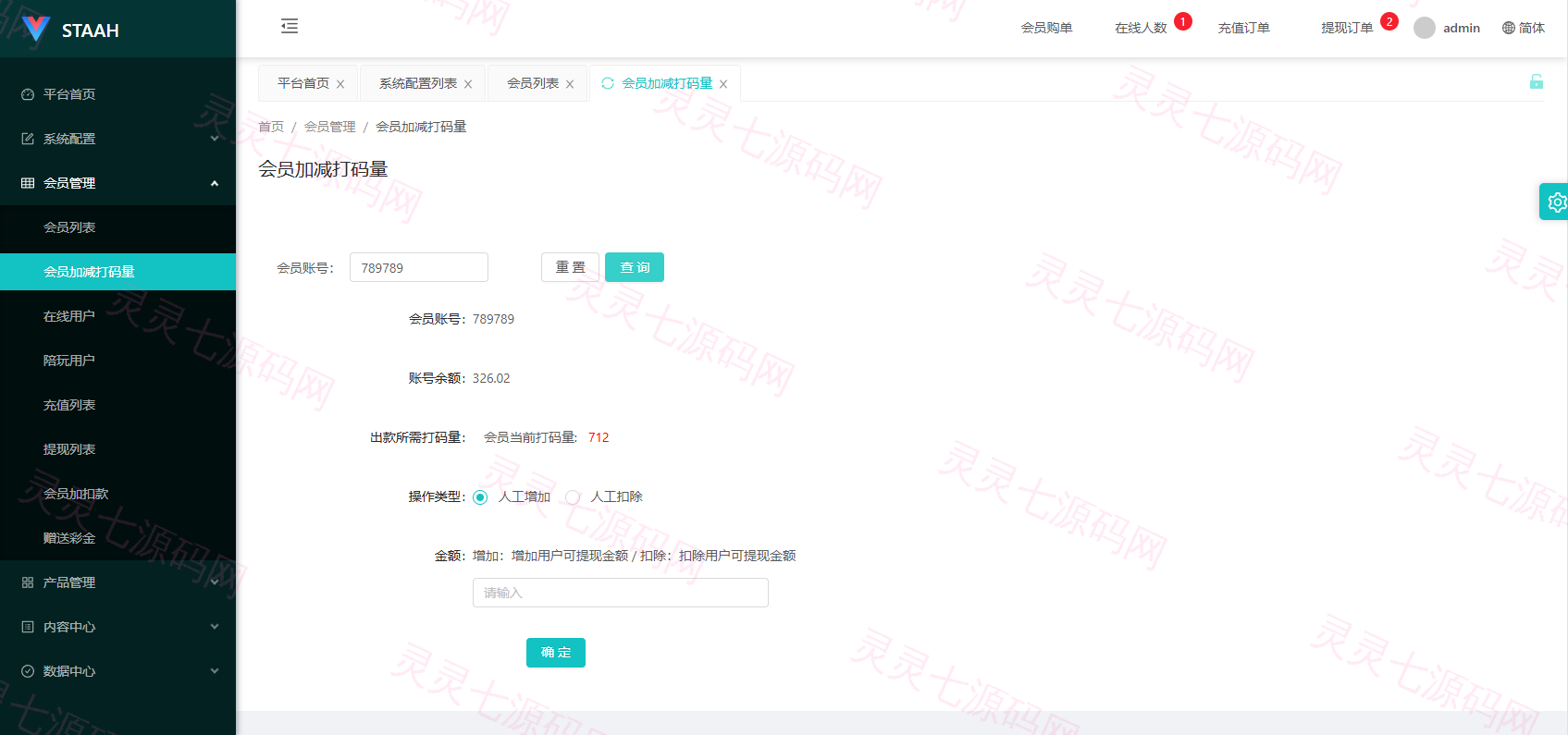
Task: Click the 产品管理 grid icon
Action: pyautogui.click(x=28, y=582)
